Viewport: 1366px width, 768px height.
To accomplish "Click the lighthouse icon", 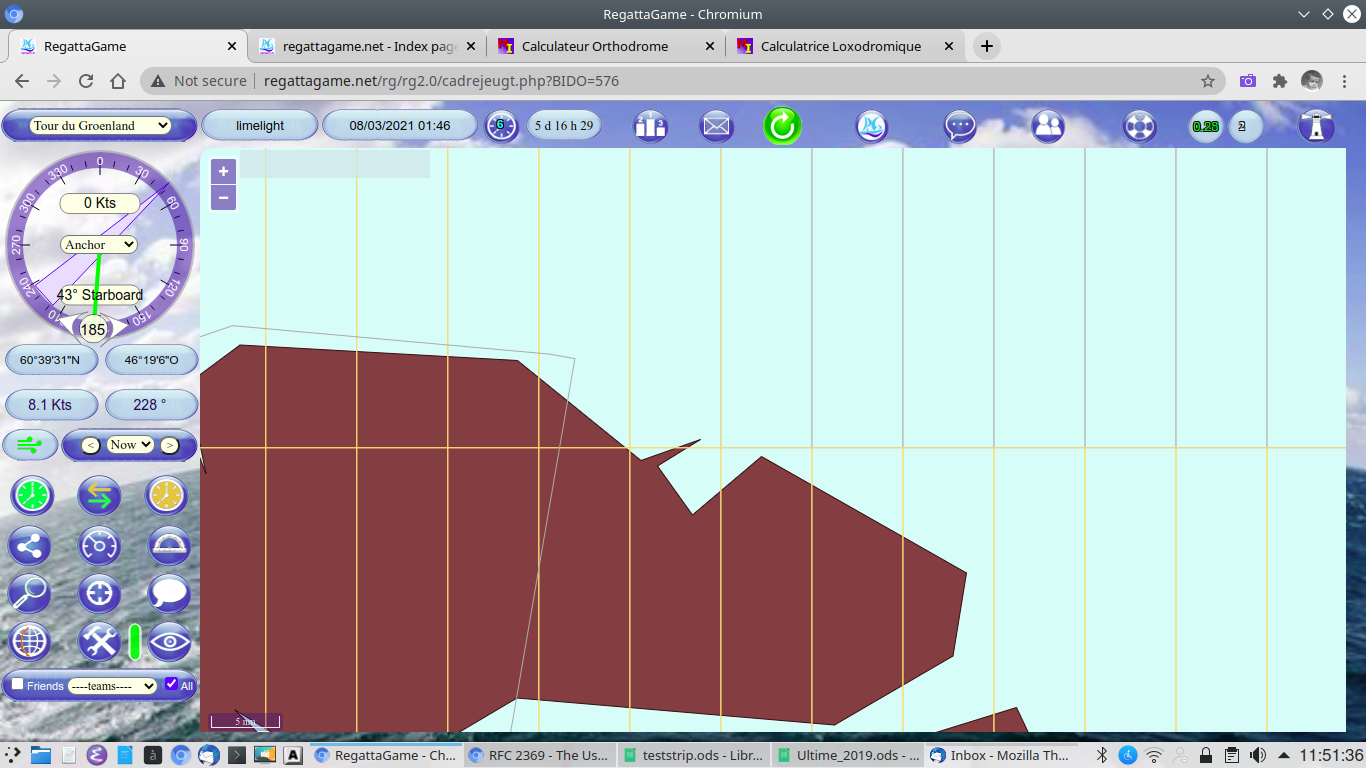I will (x=1316, y=126).
